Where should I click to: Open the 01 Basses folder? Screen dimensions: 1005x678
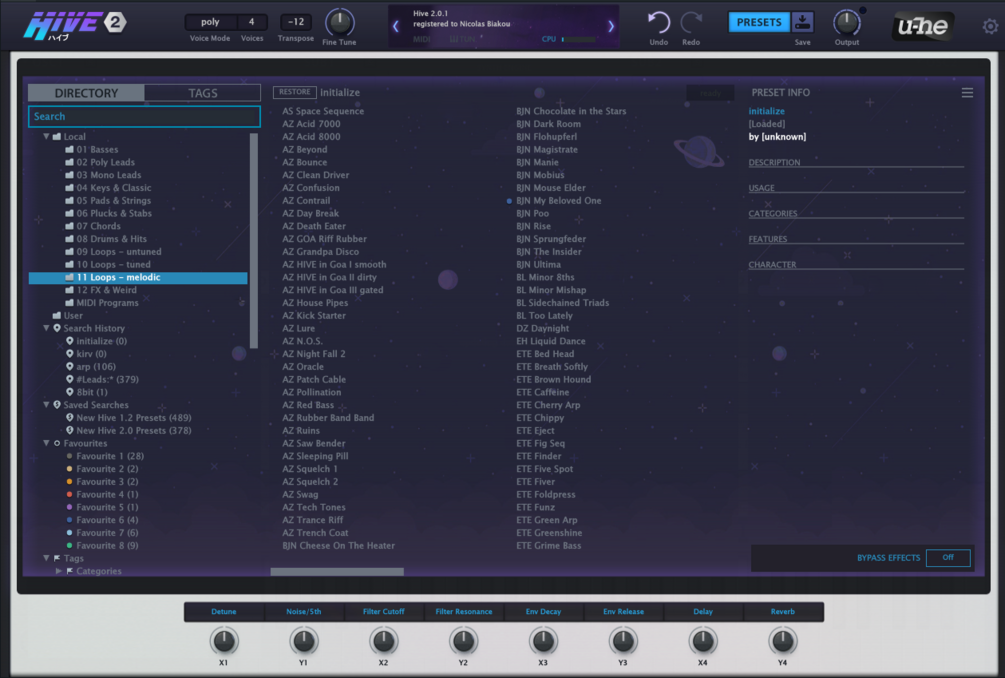[x=92, y=149]
